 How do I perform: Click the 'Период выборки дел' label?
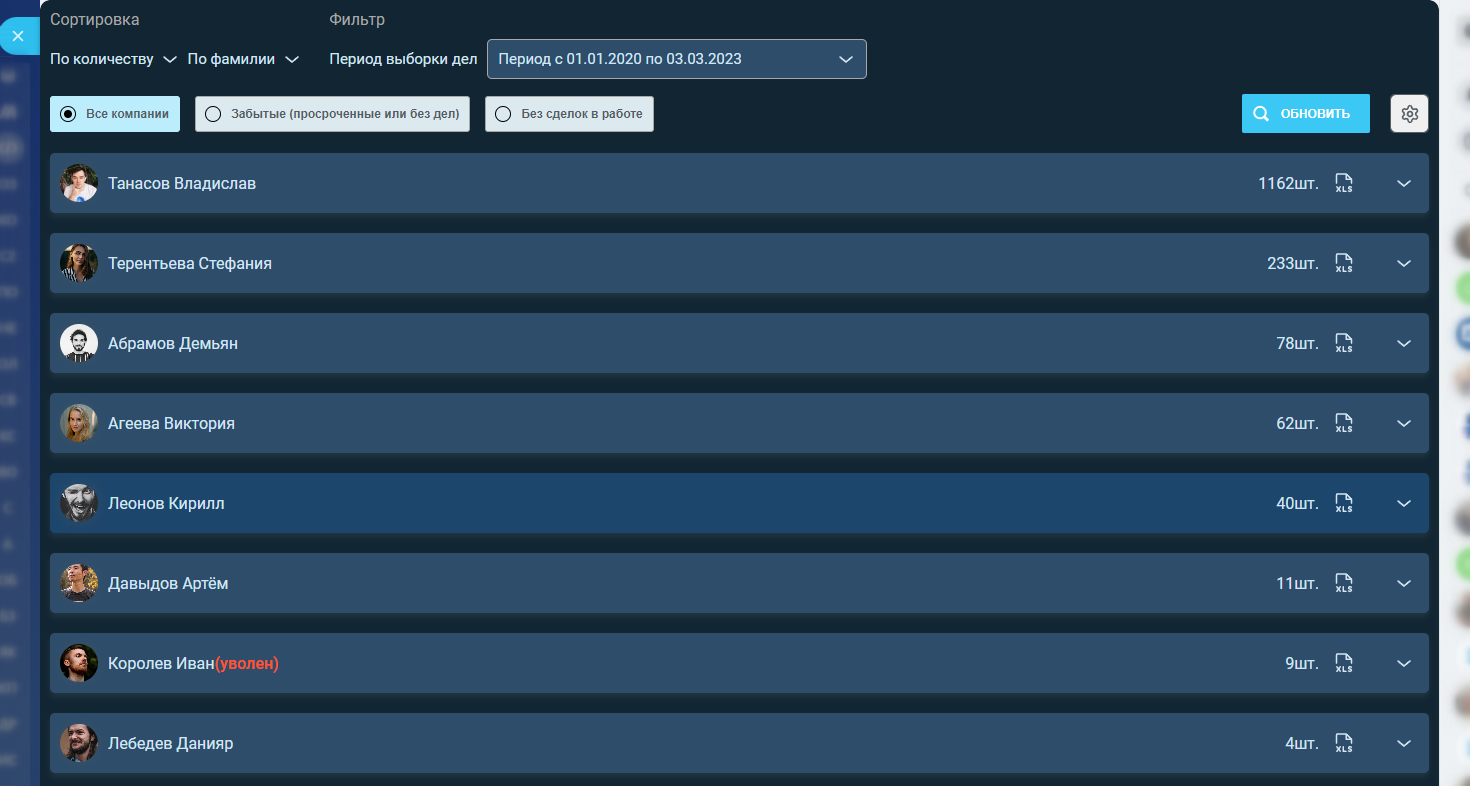pyautogui.click(x=403, y=59)
